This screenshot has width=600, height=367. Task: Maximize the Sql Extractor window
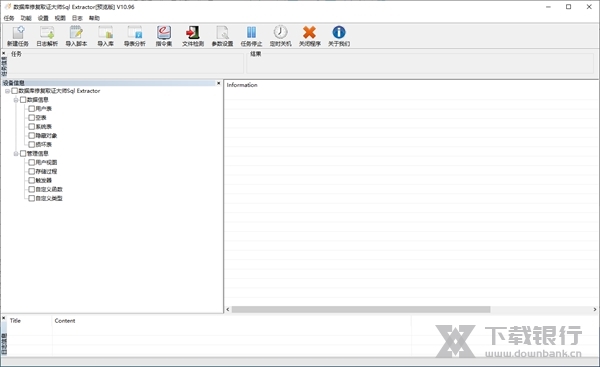[x=569, y=7]
